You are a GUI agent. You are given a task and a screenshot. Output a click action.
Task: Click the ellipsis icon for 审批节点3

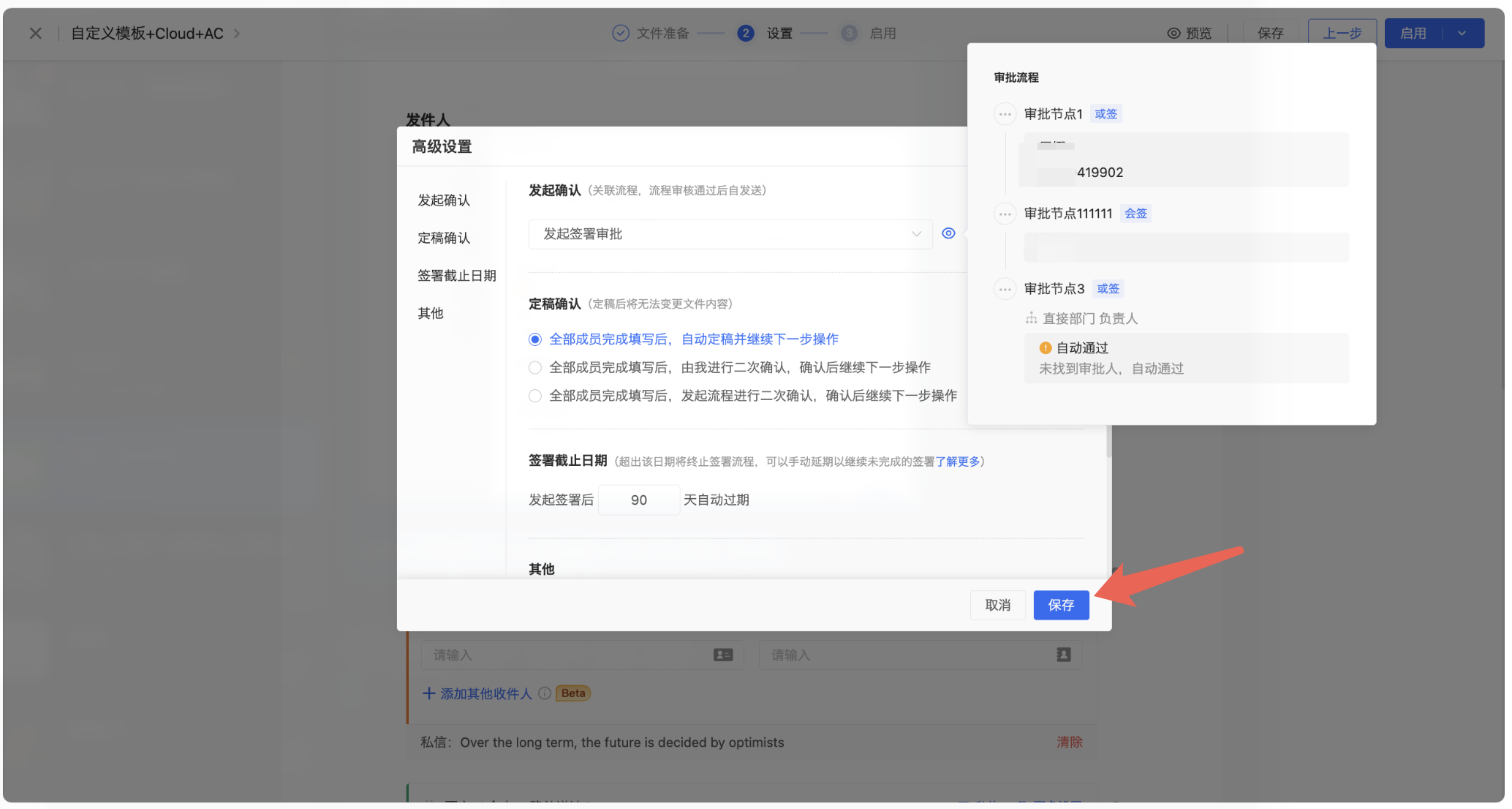pyautogui.click(x=1005, y=289)
